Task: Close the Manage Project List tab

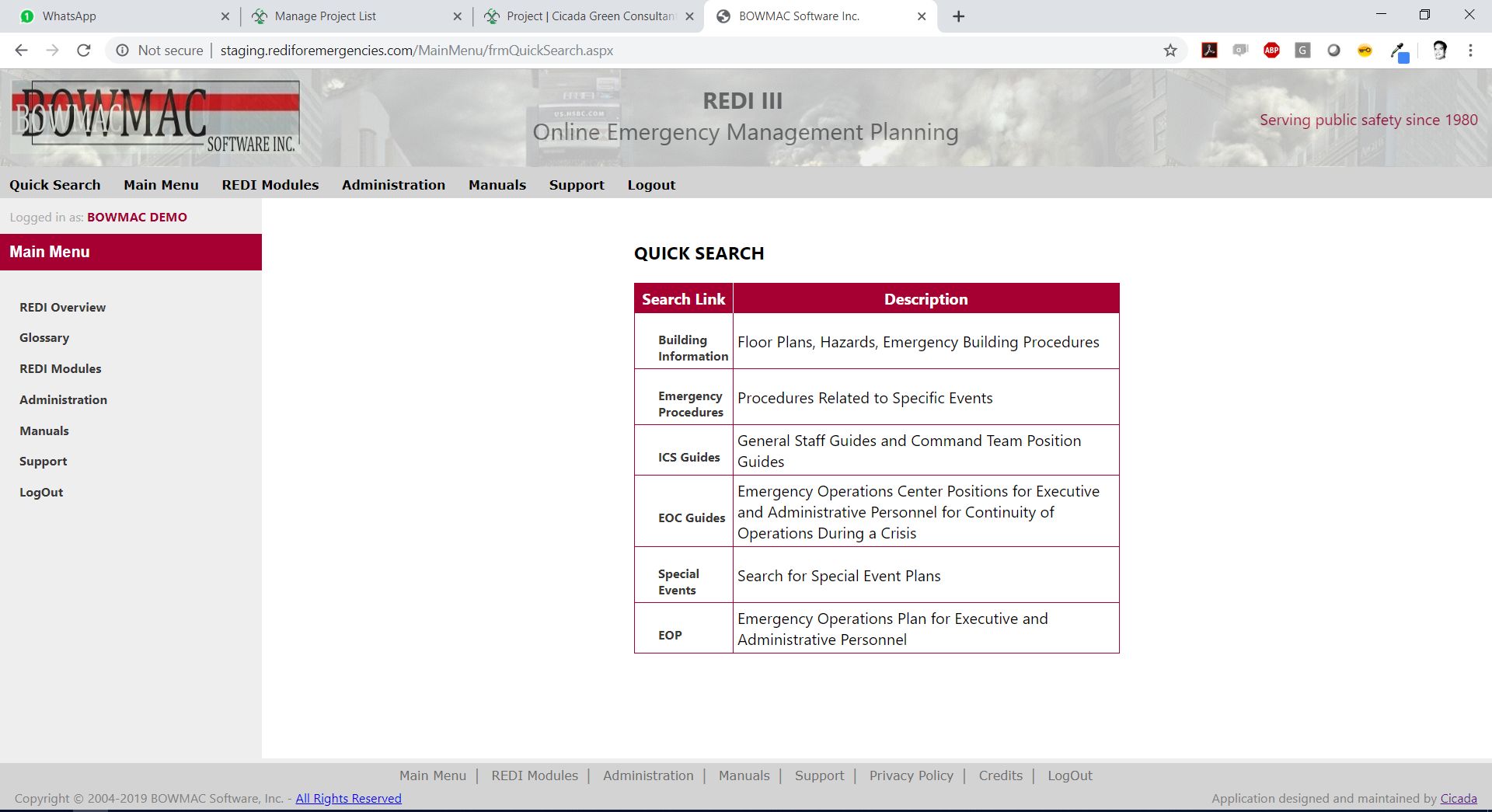Action: 457,16
